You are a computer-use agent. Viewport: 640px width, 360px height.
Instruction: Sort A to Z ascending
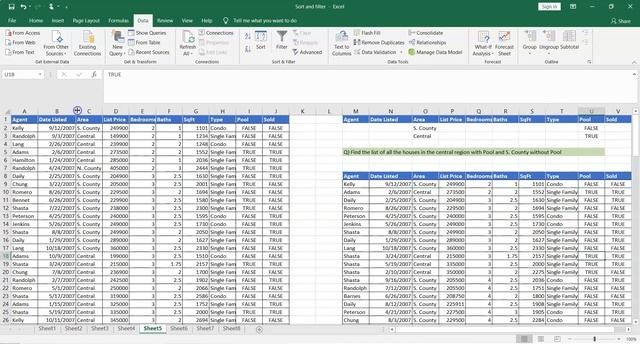248,36
